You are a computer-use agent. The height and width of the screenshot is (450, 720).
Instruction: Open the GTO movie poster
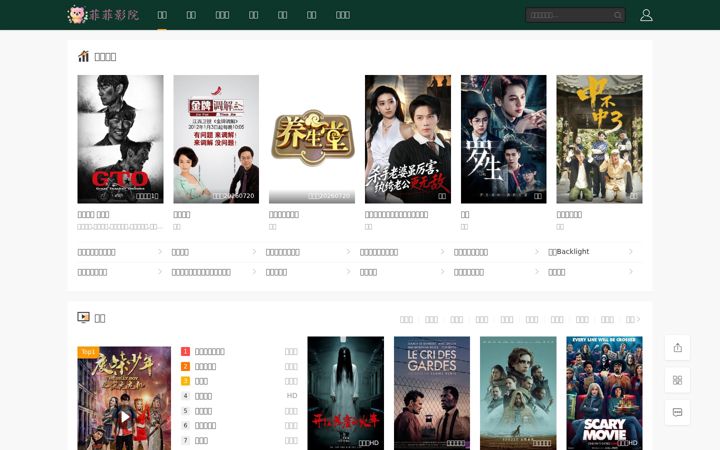click(120, 139)
